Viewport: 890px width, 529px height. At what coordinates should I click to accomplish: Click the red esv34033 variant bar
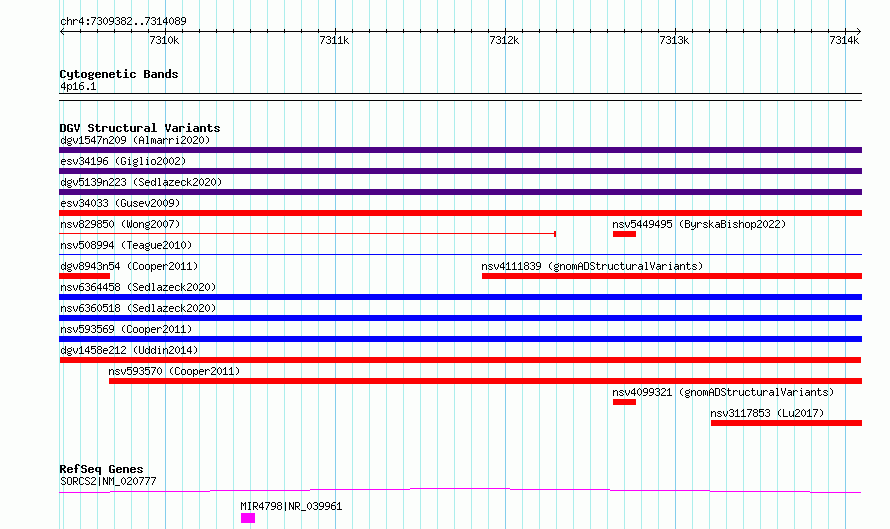click(x=460, y=213)
